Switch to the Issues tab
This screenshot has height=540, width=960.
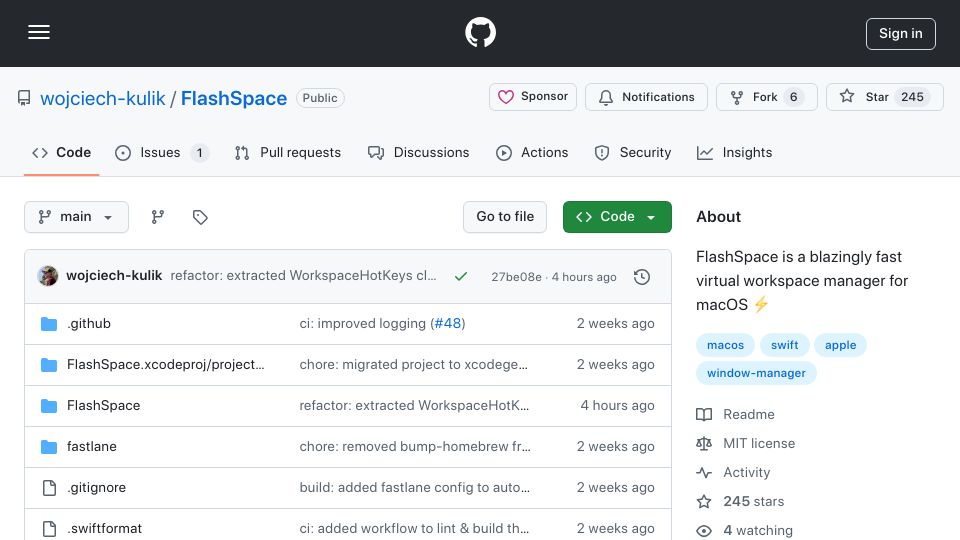[162, 152]
